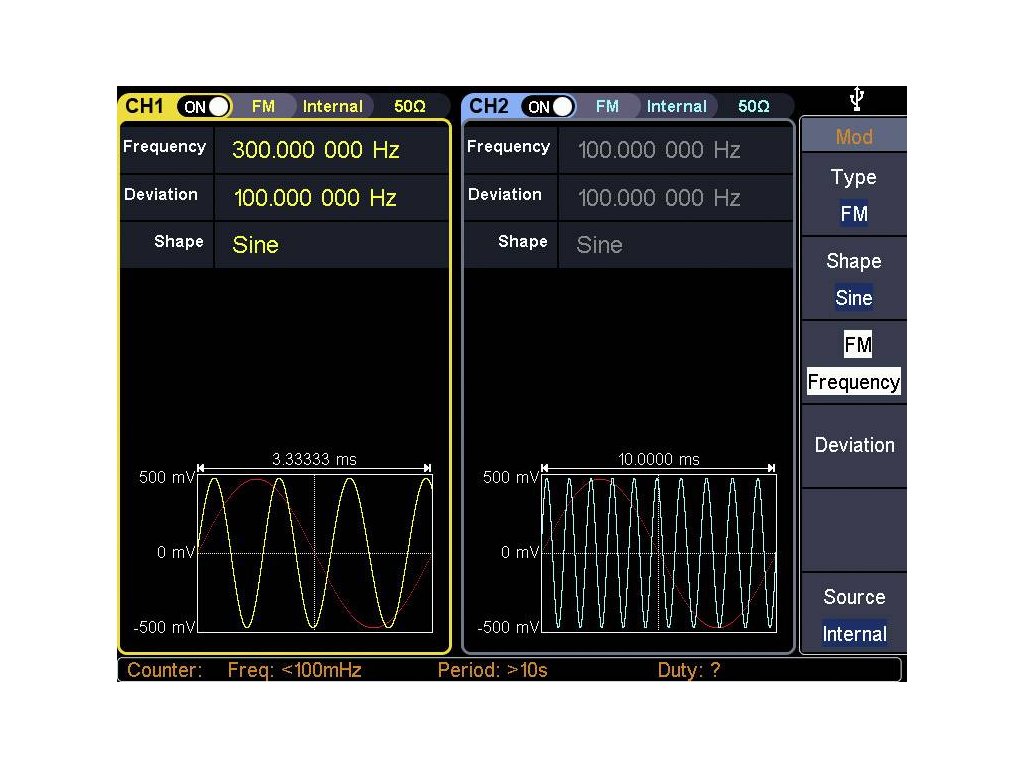Viewport: 1024px width, 768px height.
Task: Edit CH1 deviation 100.000 000 Hz
Action: 315,198
